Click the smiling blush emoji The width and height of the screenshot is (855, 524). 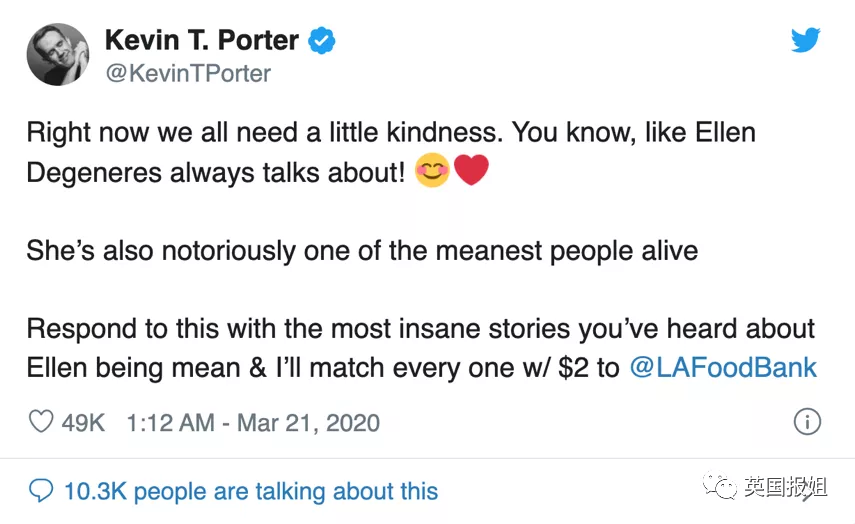[433, 172]
